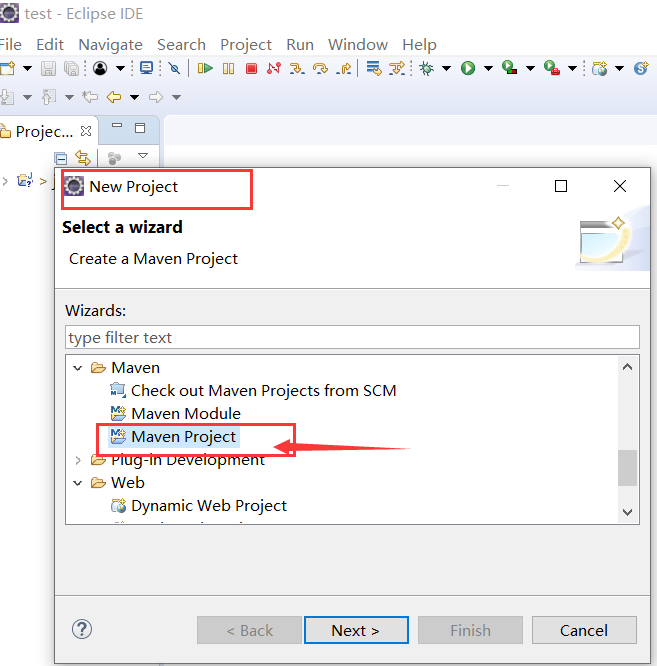Click the green Run icon
The height and width of the screenshot is (666, 657).
tap(468, 68)
